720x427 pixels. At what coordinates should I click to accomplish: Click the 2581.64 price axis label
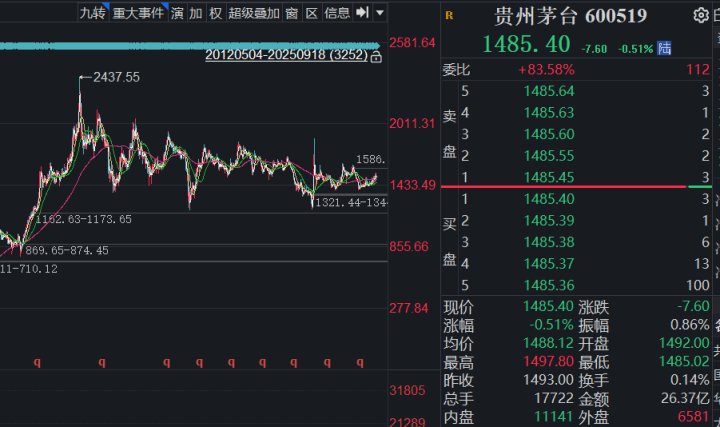point(412,43)
